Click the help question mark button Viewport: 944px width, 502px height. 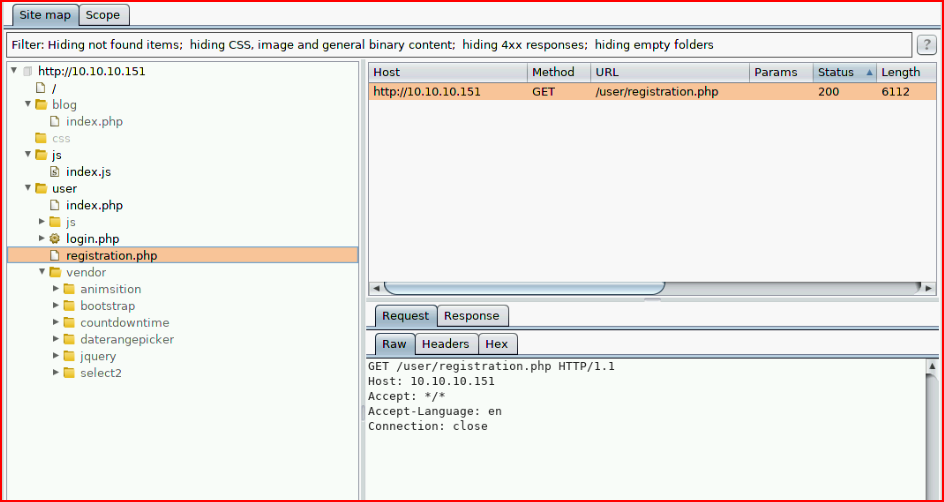[x=926, y=45]
